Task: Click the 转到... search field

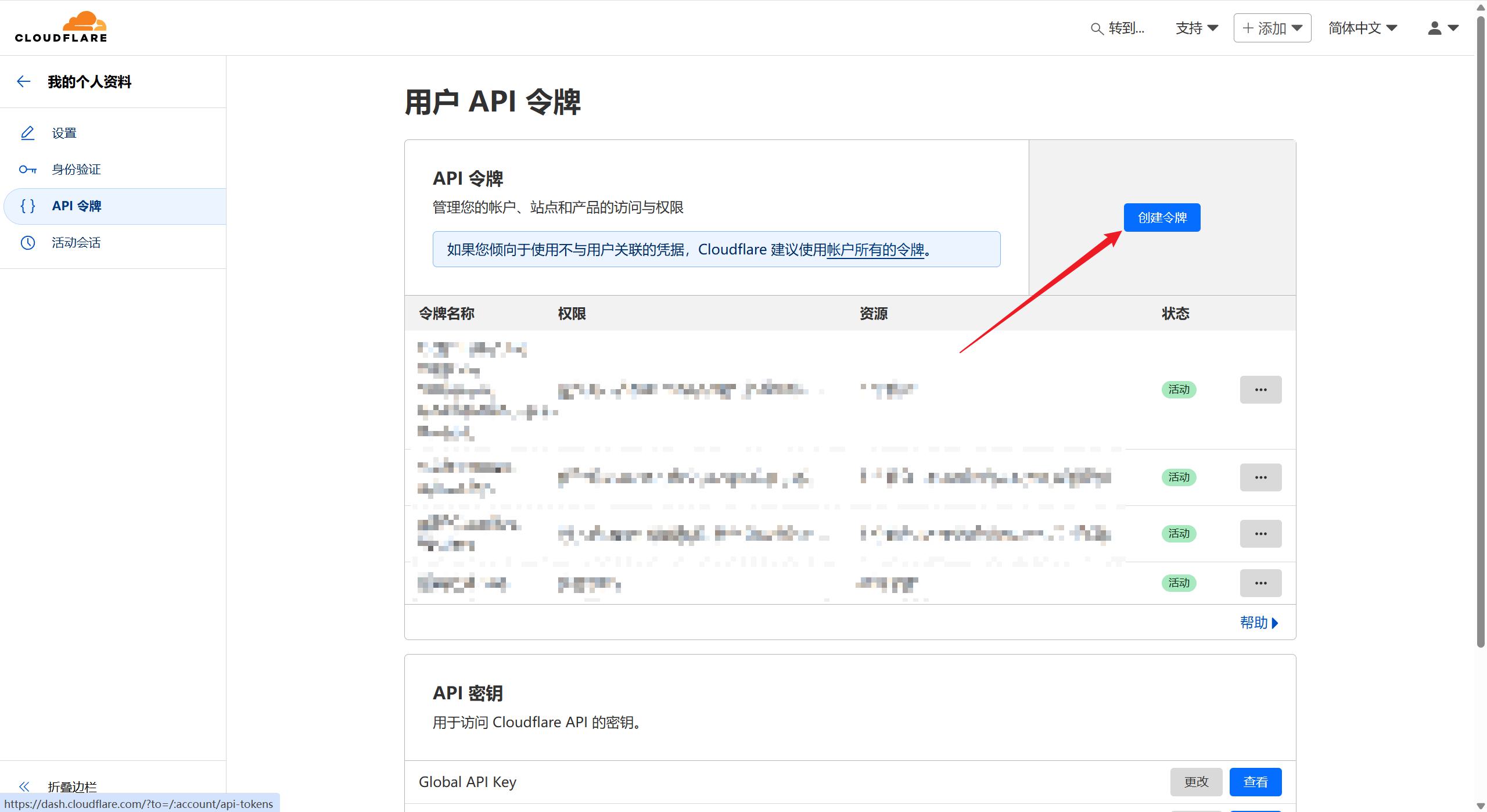Action: (x=1118, y=28)
